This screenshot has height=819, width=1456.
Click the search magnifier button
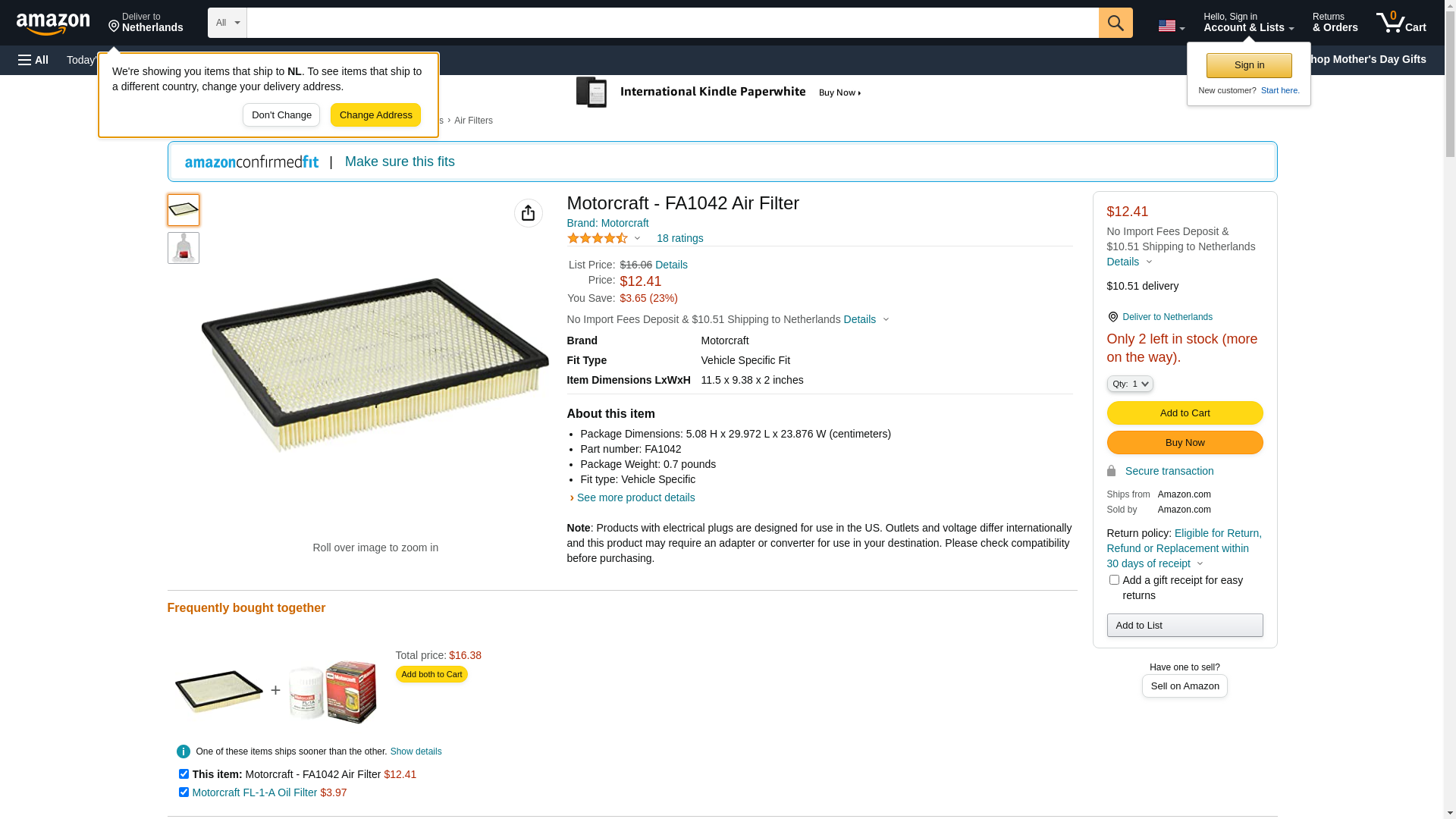click(1115, 23)
